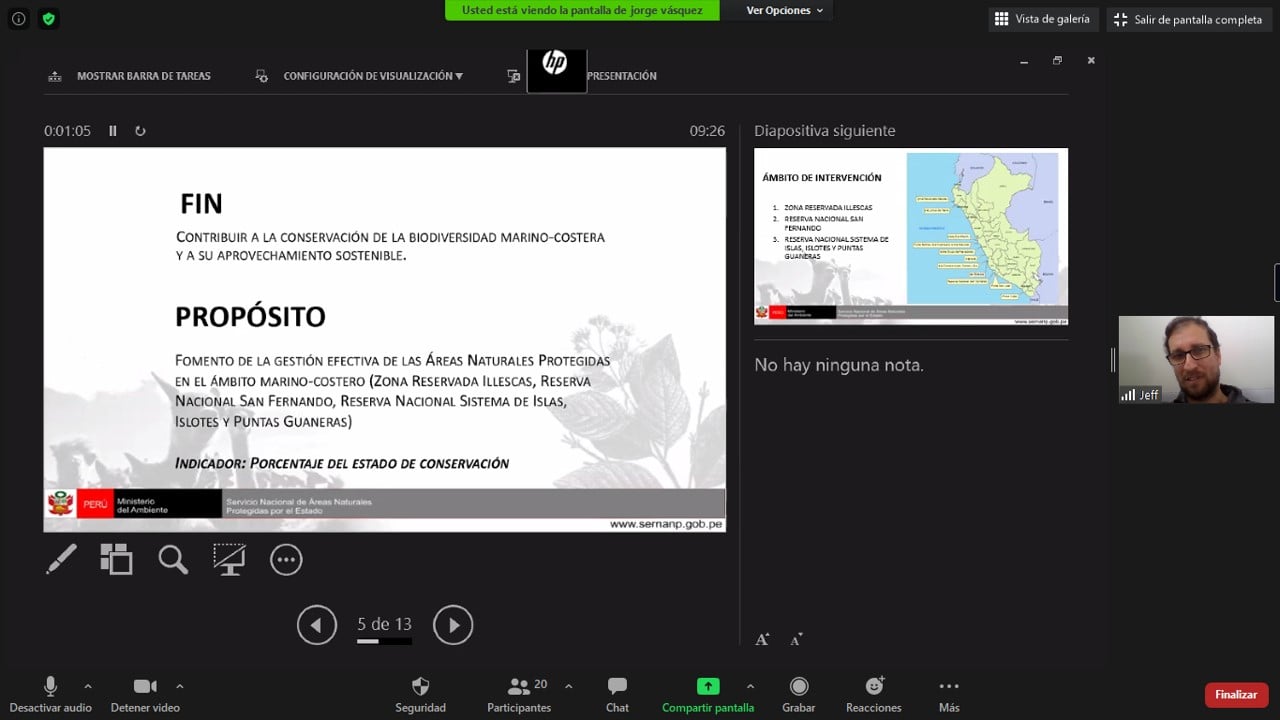Mute microphone with Desactivar audio
This screenshot has width=1280, height=720.
pyautogui.click(x=50, y=693)
